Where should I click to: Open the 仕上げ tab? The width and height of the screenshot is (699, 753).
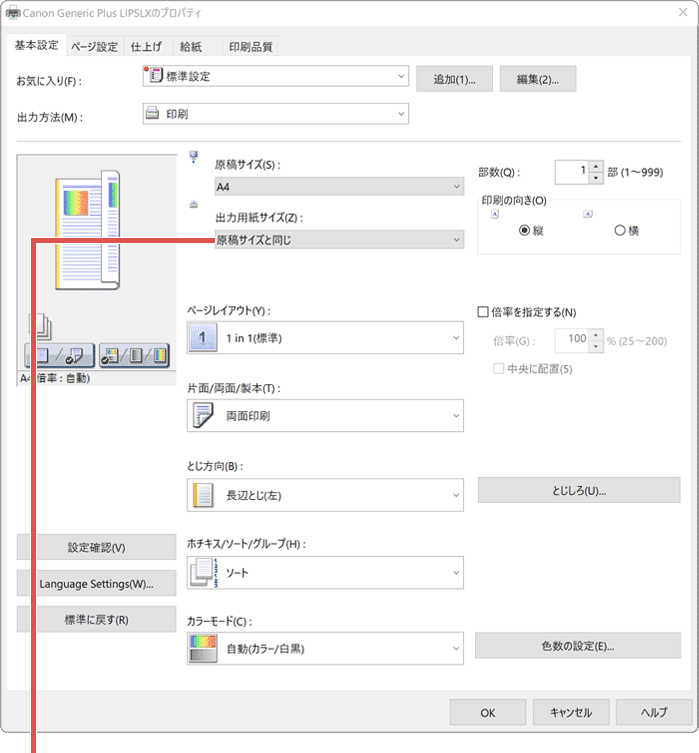(146, 47)
